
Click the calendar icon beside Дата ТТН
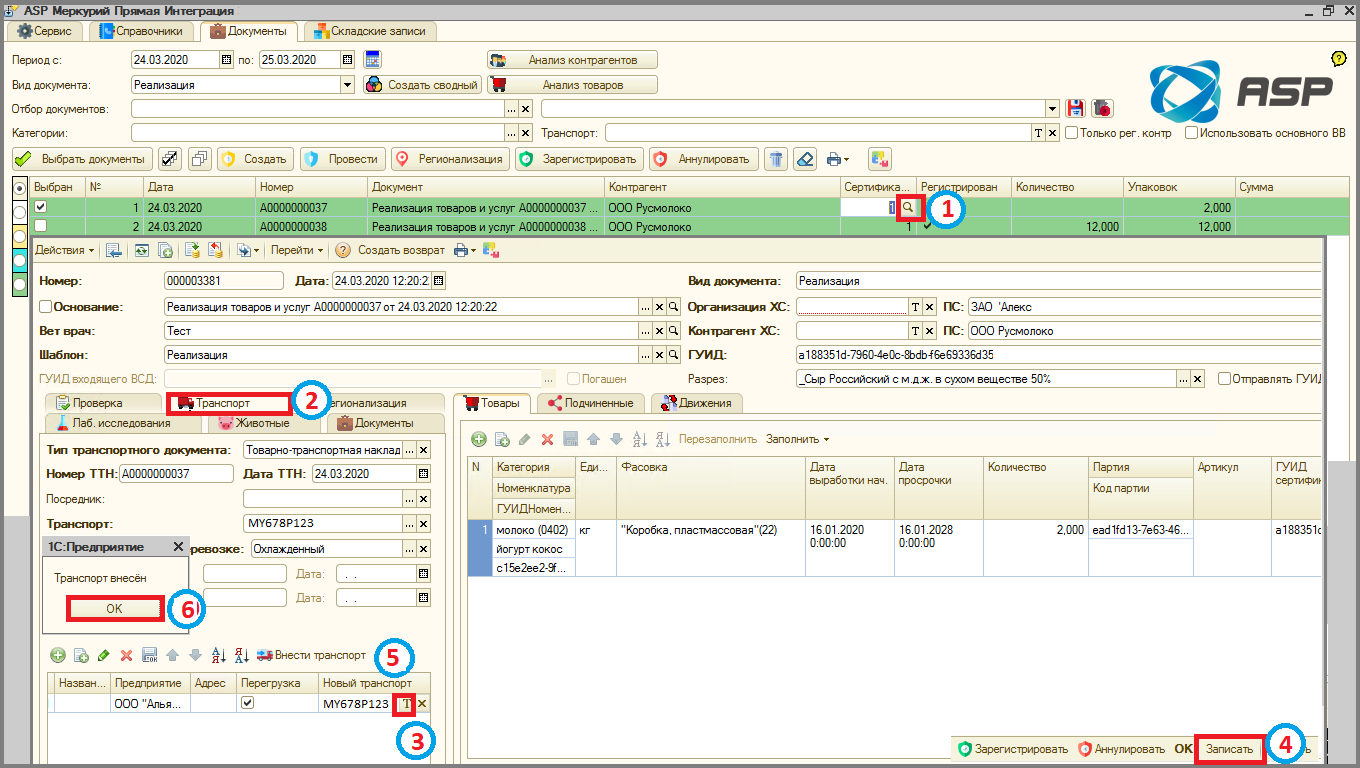coord(423,473)
